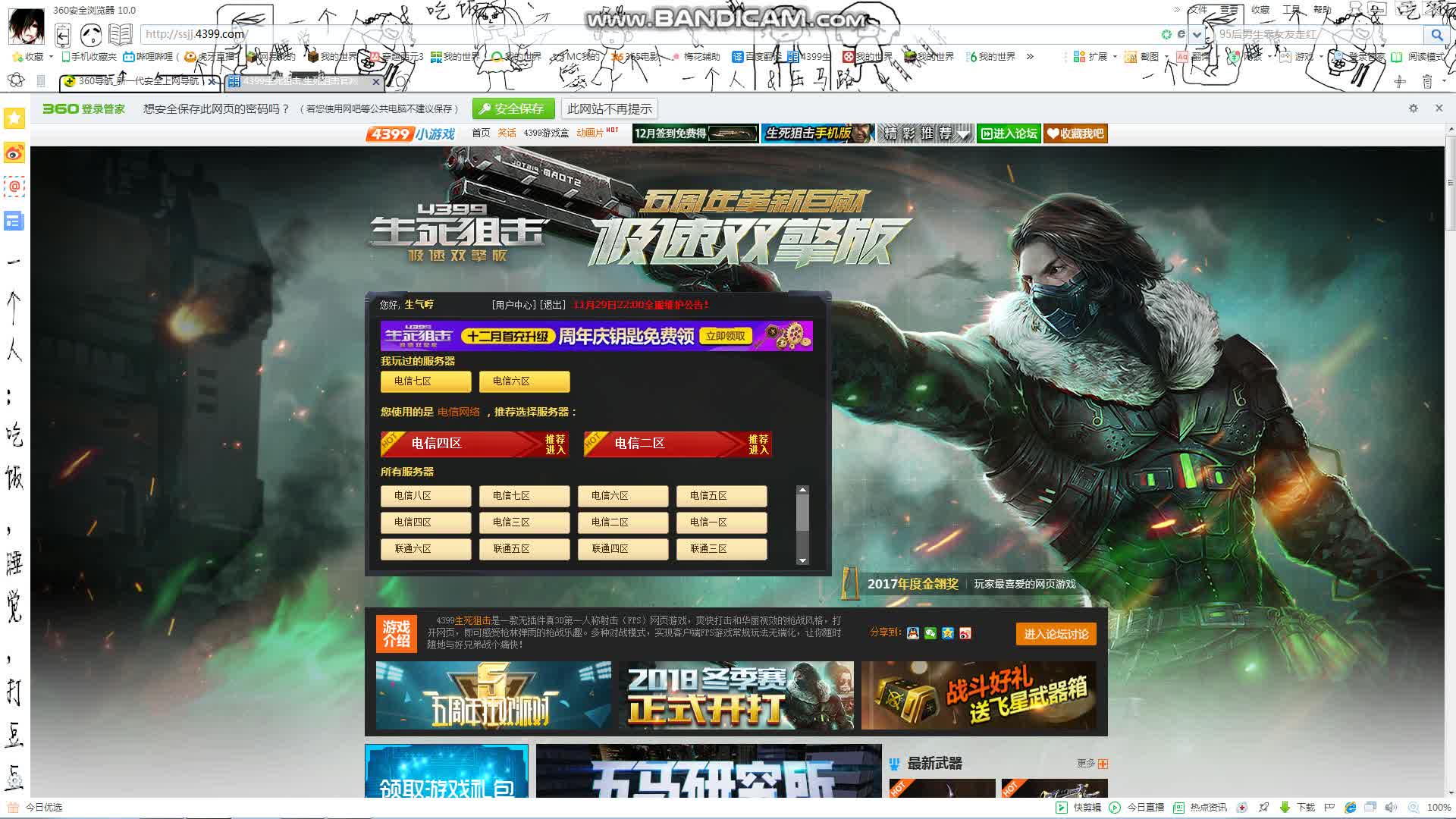Open 收藏 menu in menu bar
This screenshot has width=1456, height=819.
click(x=1260, y=10)
